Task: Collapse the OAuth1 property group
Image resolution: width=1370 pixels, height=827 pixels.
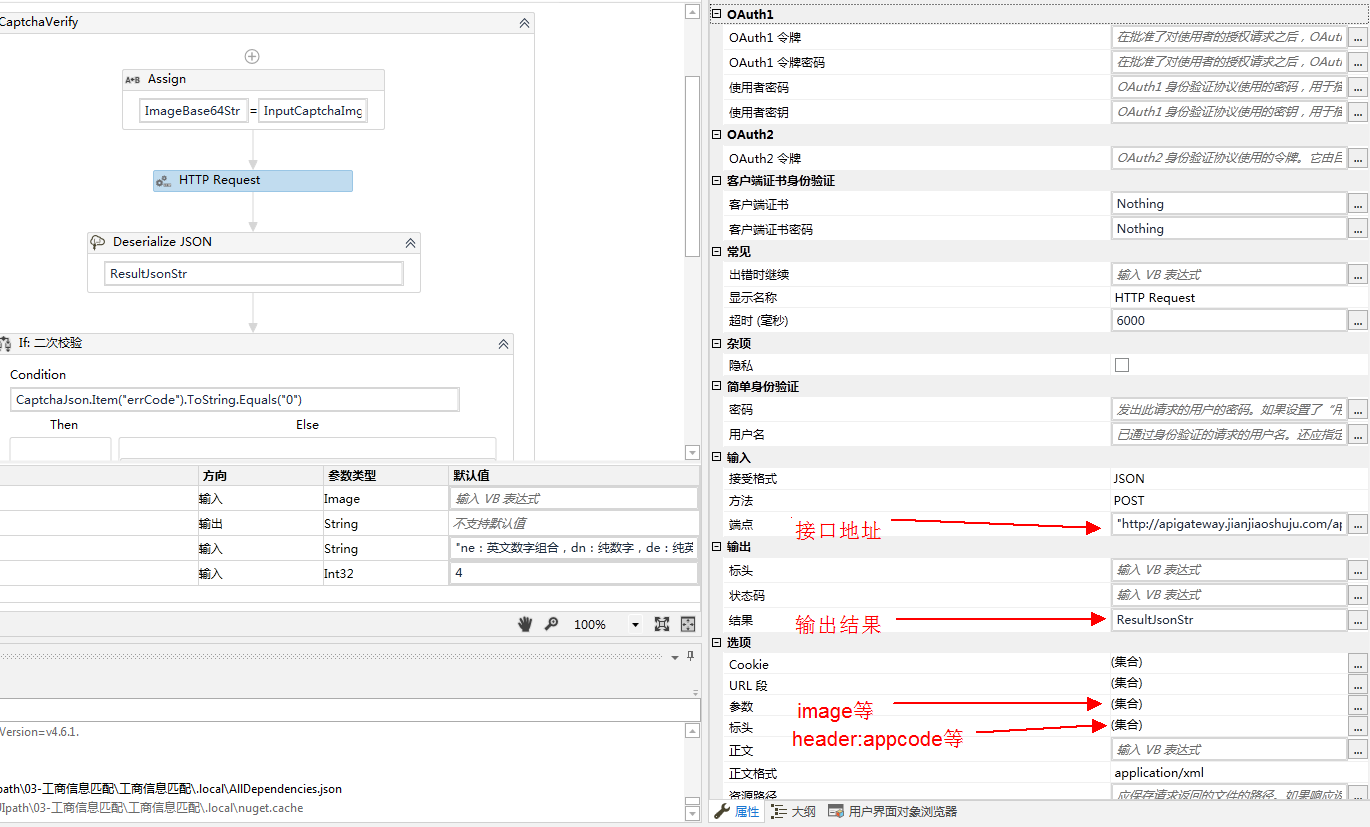Action: click(x=716, y=15)
